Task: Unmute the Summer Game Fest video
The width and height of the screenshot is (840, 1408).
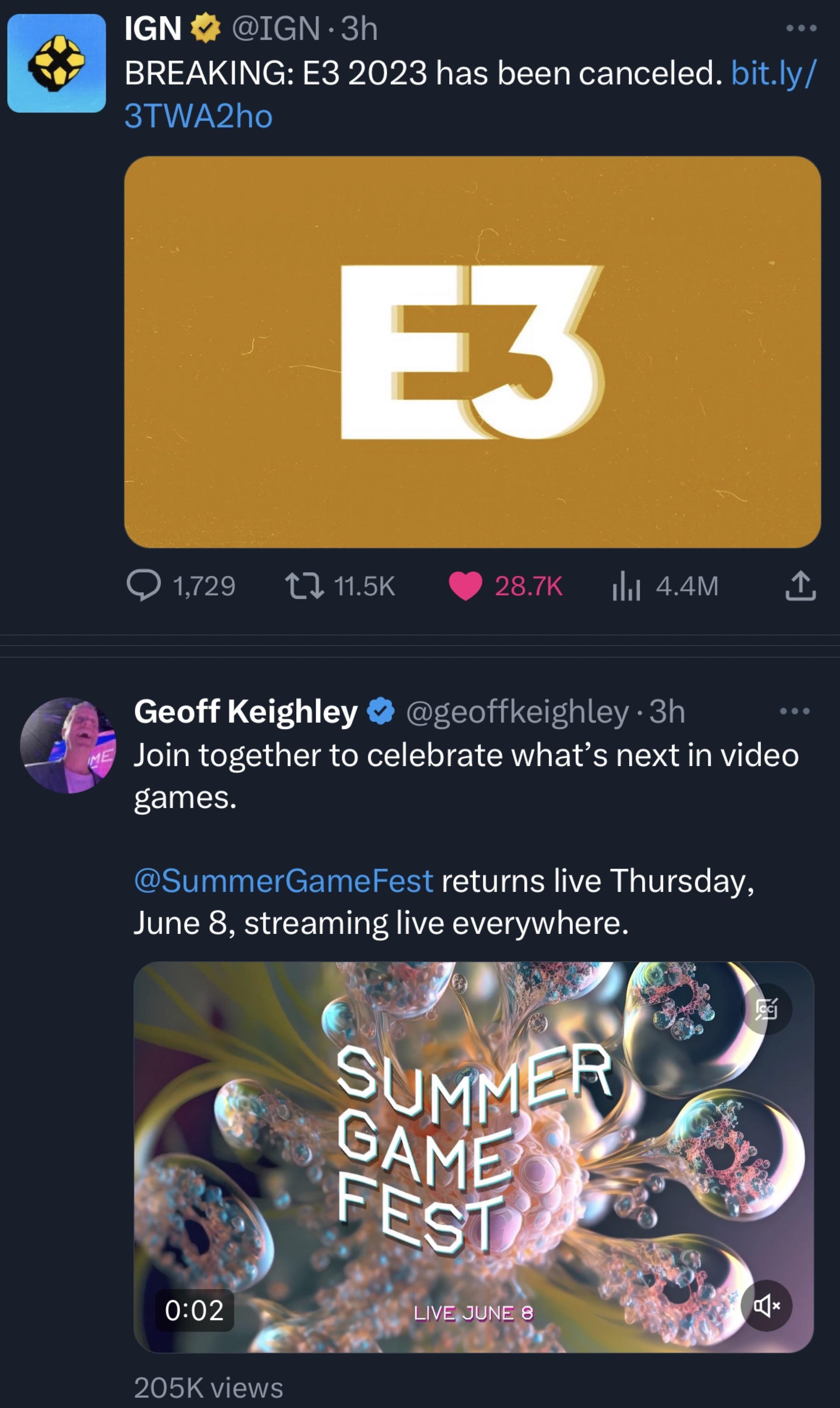Action: click(x=766, y=1306)
